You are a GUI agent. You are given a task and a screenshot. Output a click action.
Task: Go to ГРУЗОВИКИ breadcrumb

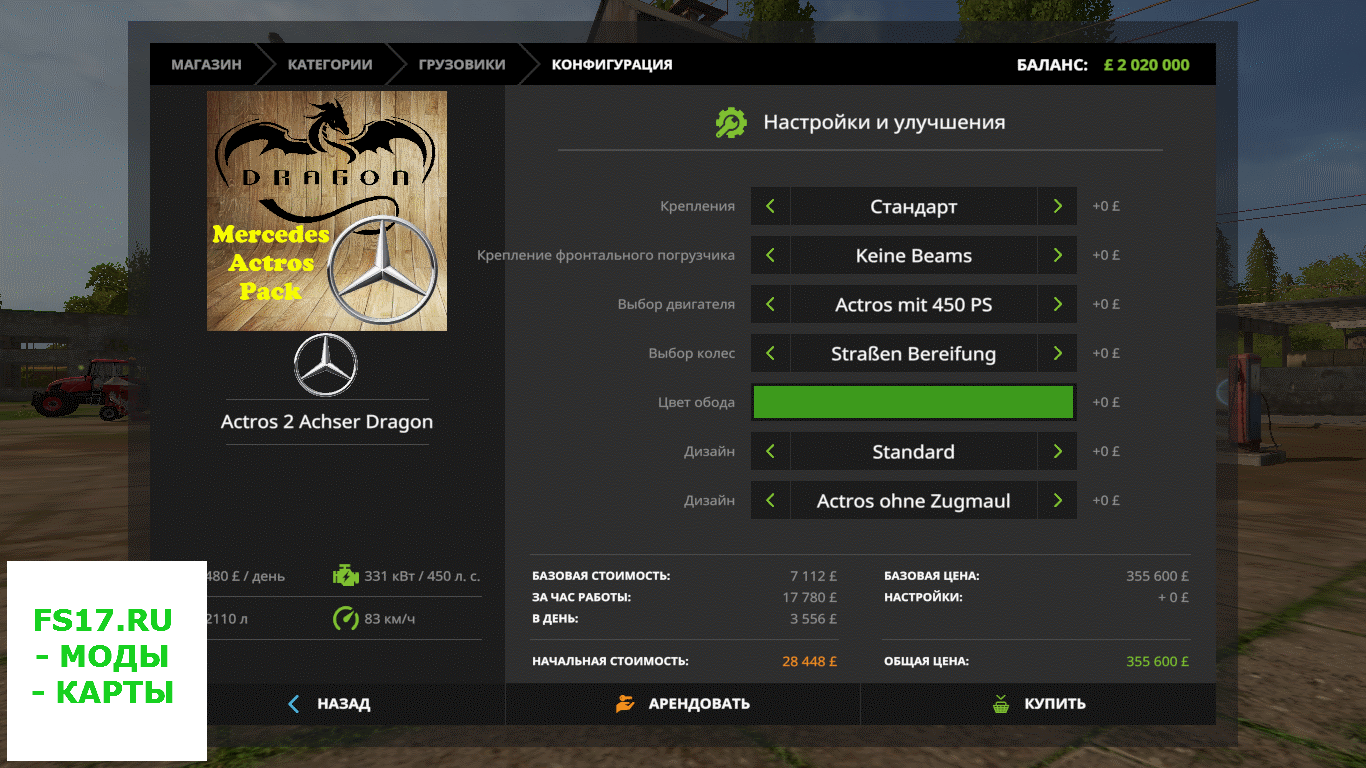coord(462,64)
